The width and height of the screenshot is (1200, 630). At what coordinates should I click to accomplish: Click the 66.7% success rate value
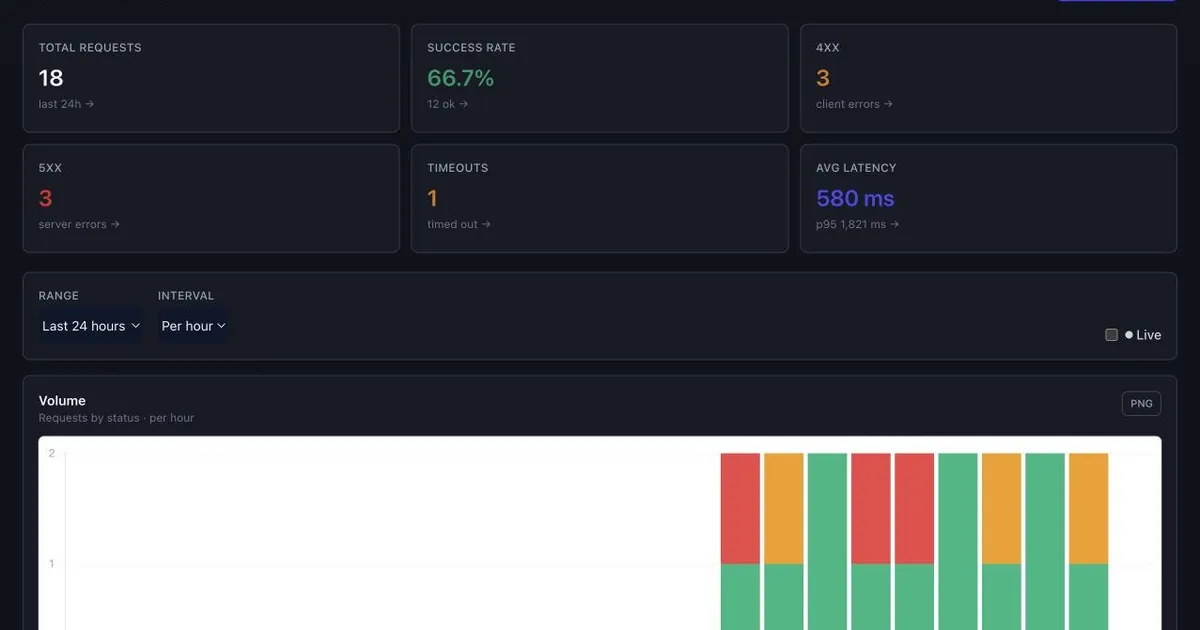pos(461,78)
